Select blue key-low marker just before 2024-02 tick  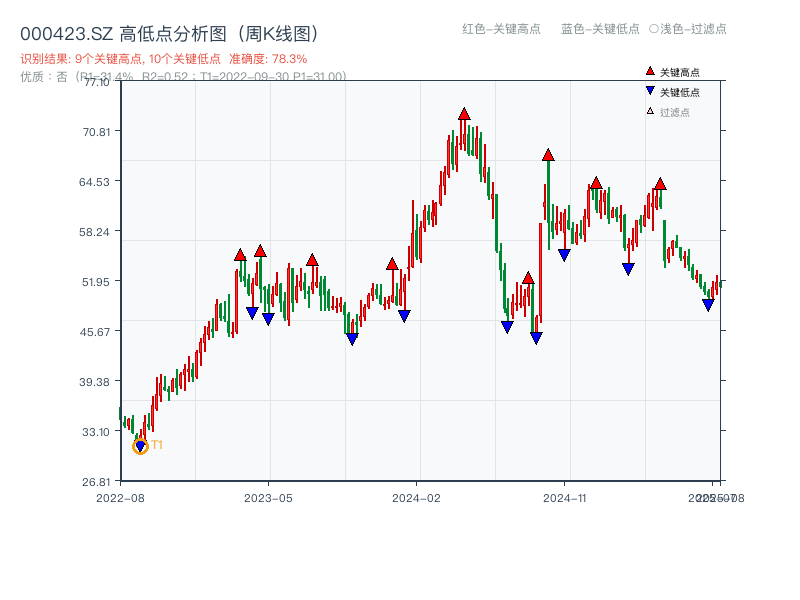(x=404, y=316)
